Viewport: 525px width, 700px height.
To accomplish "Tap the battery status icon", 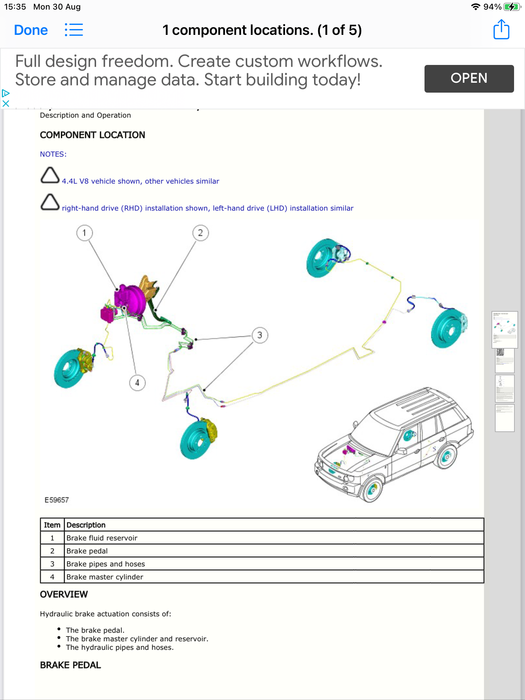I will (x=511, y=7).
